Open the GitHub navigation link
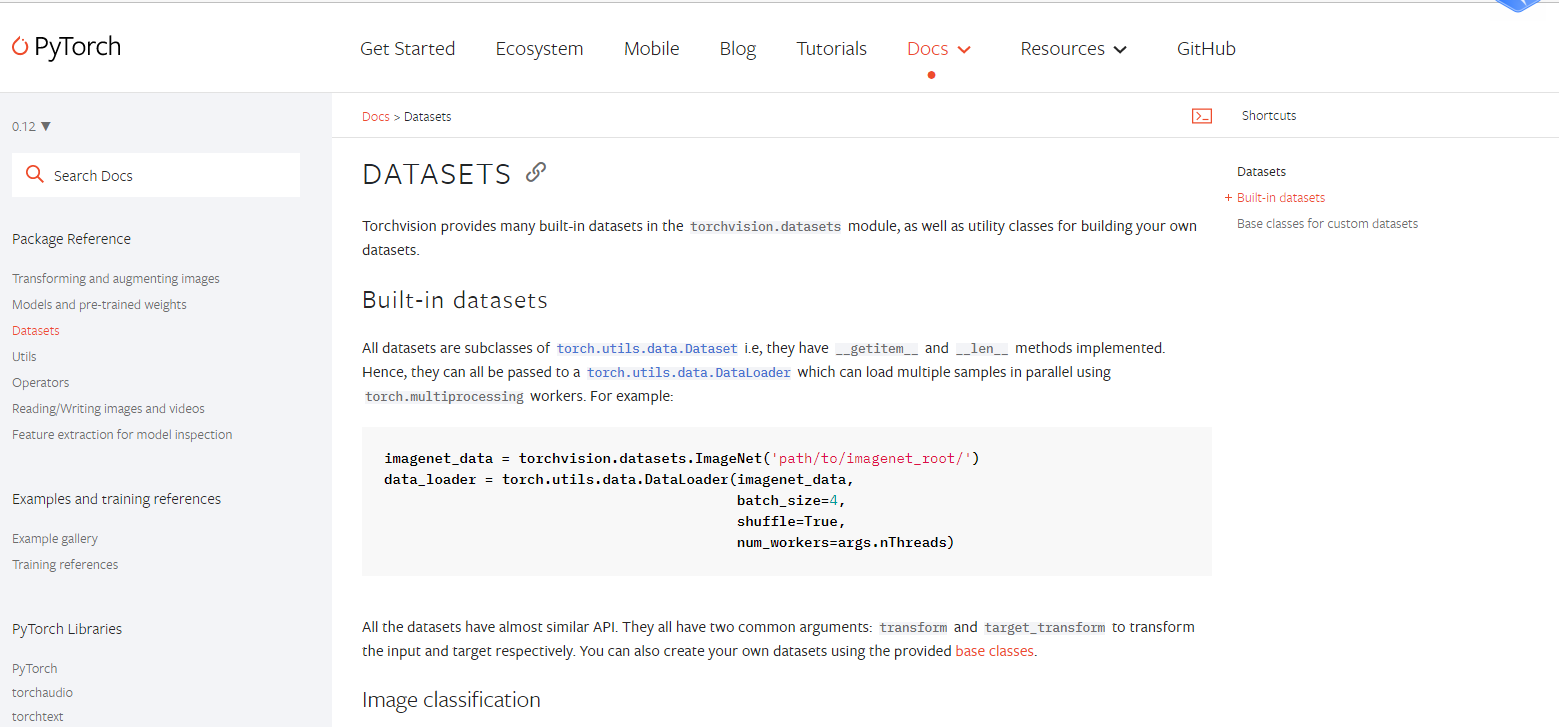1559x727 pixels. tap(1206, 49)
